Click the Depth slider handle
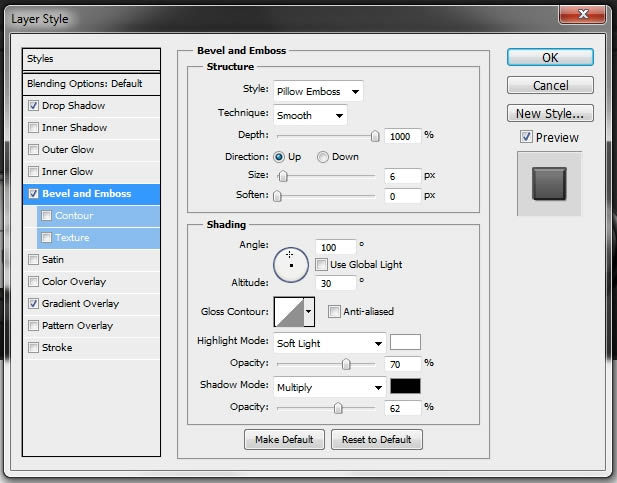The image size is (617, 483). click(375, 136)
